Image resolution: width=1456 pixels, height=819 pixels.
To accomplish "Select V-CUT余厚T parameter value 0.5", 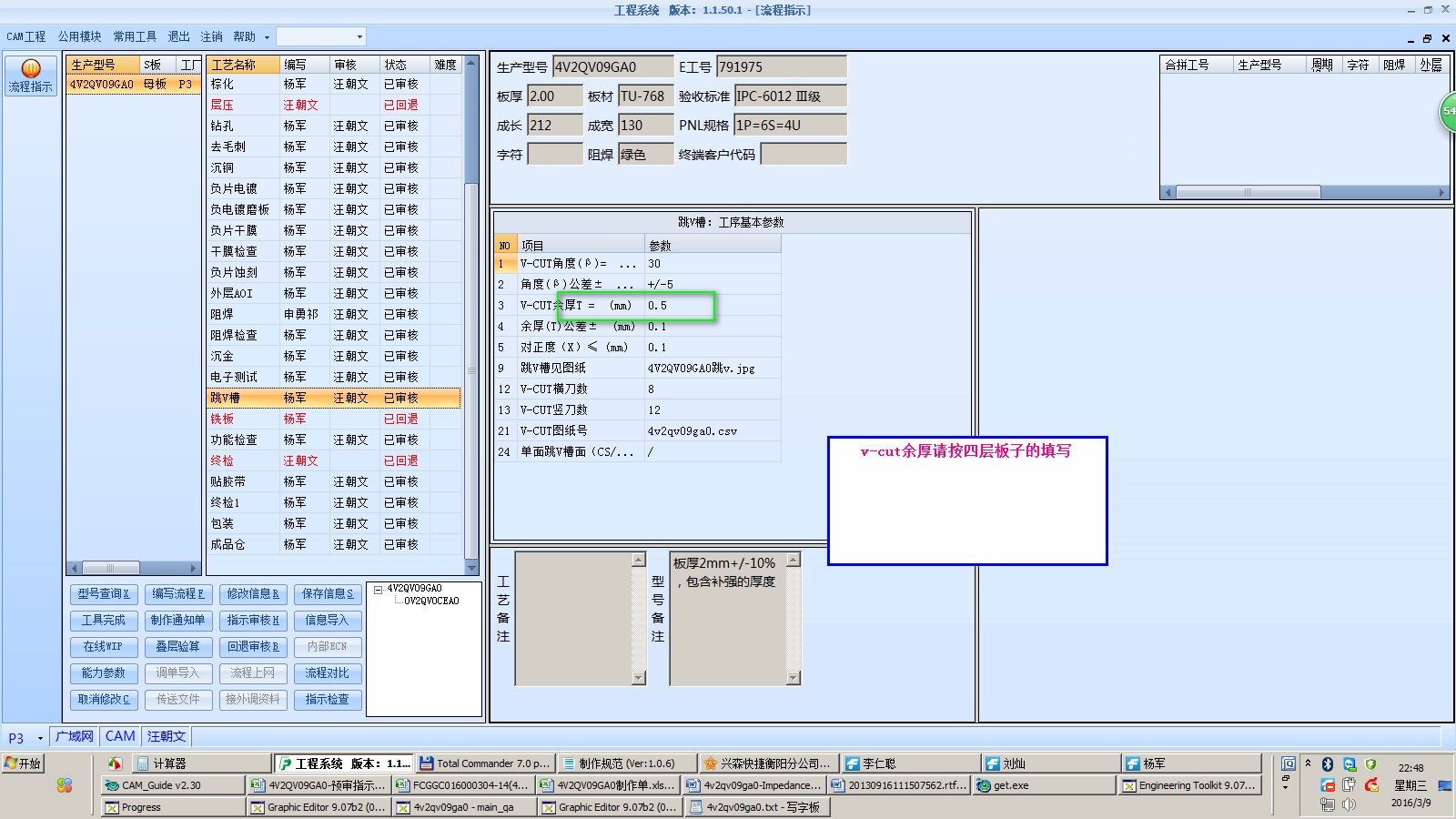I will [x=712, y=306].
